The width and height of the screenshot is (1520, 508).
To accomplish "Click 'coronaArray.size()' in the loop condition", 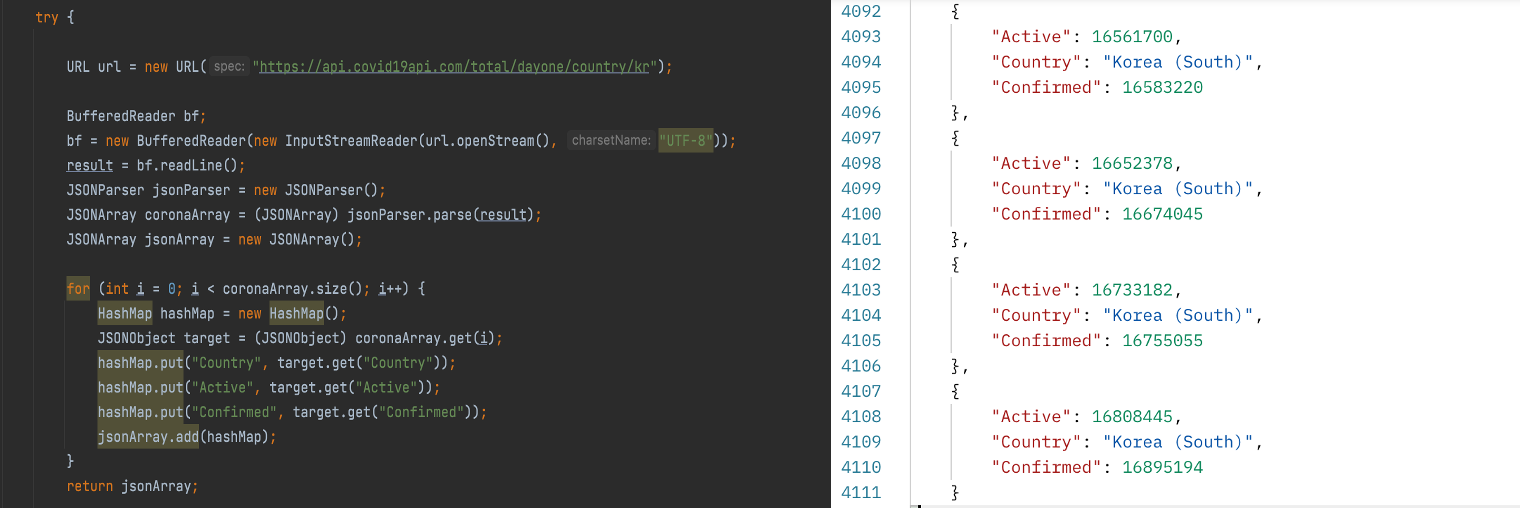I will (292, 289).
